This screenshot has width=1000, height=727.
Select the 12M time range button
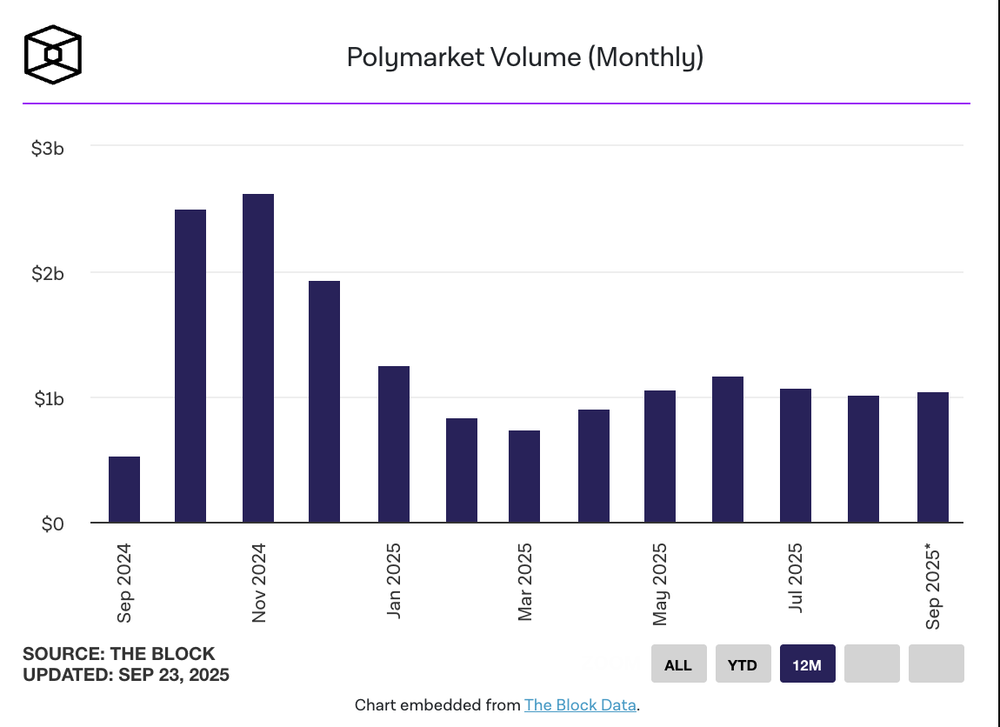coord(807,664)
